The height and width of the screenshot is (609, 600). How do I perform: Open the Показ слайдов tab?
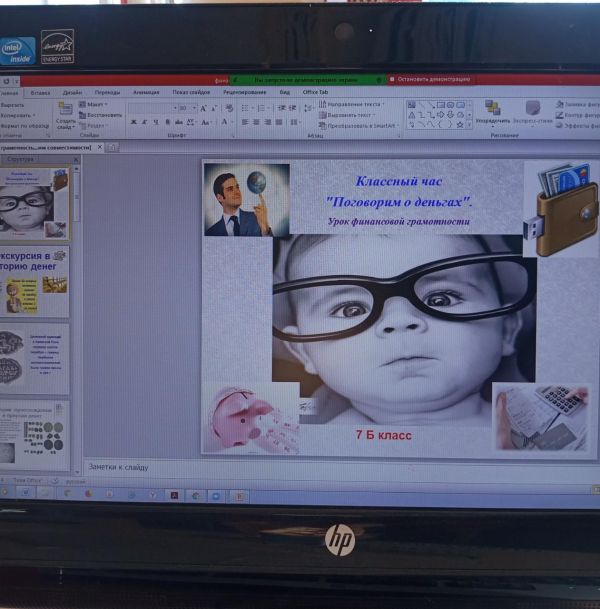(x=191, y=92)
